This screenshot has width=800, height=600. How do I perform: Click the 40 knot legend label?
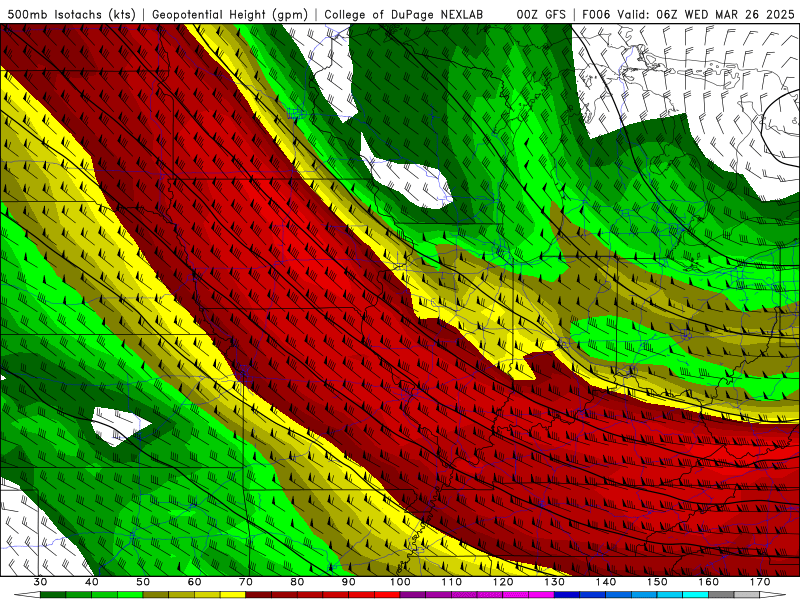[92, 582]
